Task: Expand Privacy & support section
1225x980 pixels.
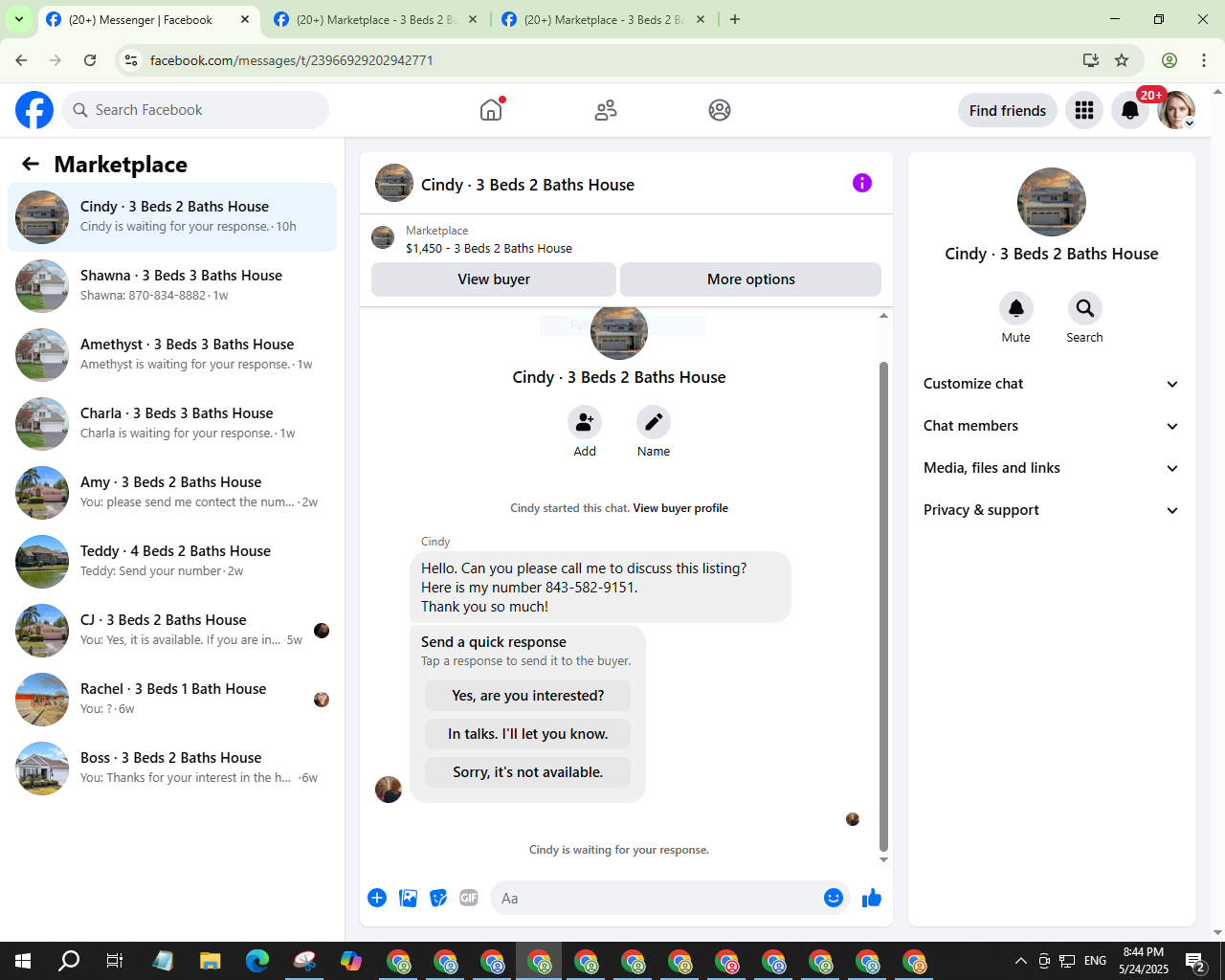Action: click(1052, 510)
